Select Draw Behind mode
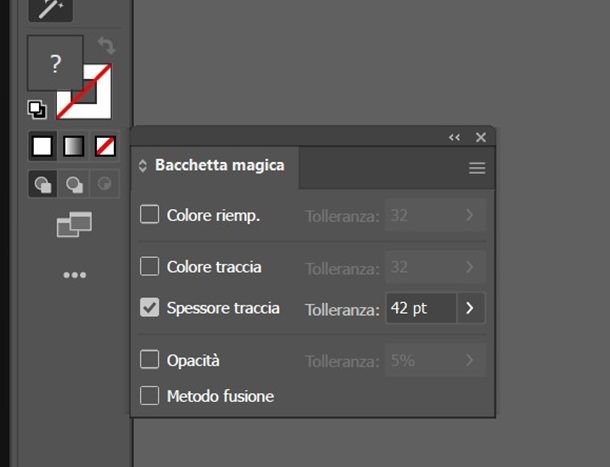 [74, 184]
